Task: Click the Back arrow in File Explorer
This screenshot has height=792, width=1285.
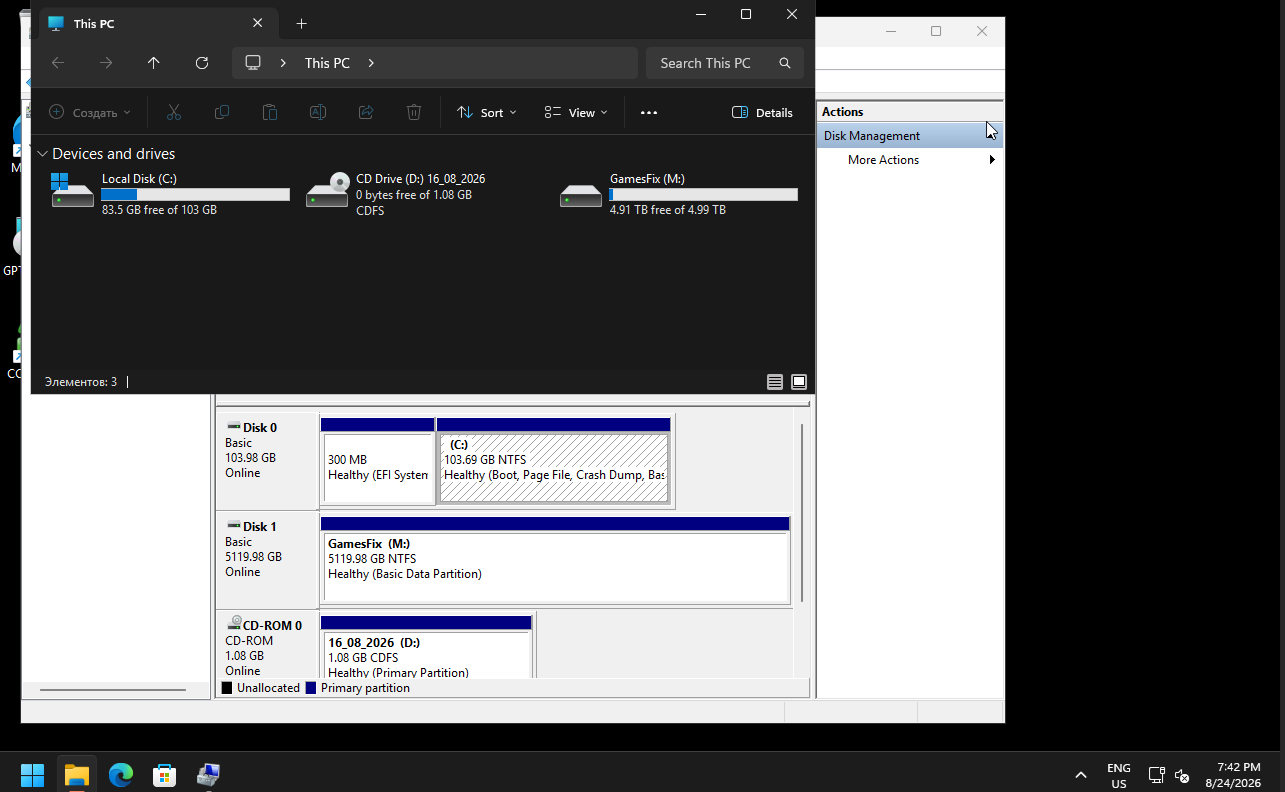Action: tap(58, 63)
